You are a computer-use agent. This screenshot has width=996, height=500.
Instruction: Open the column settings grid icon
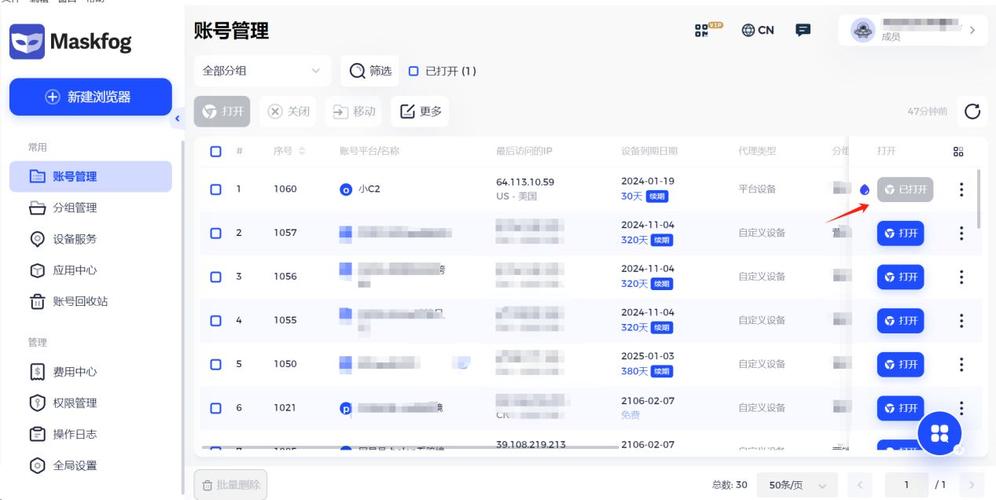[x=959, y=151]
